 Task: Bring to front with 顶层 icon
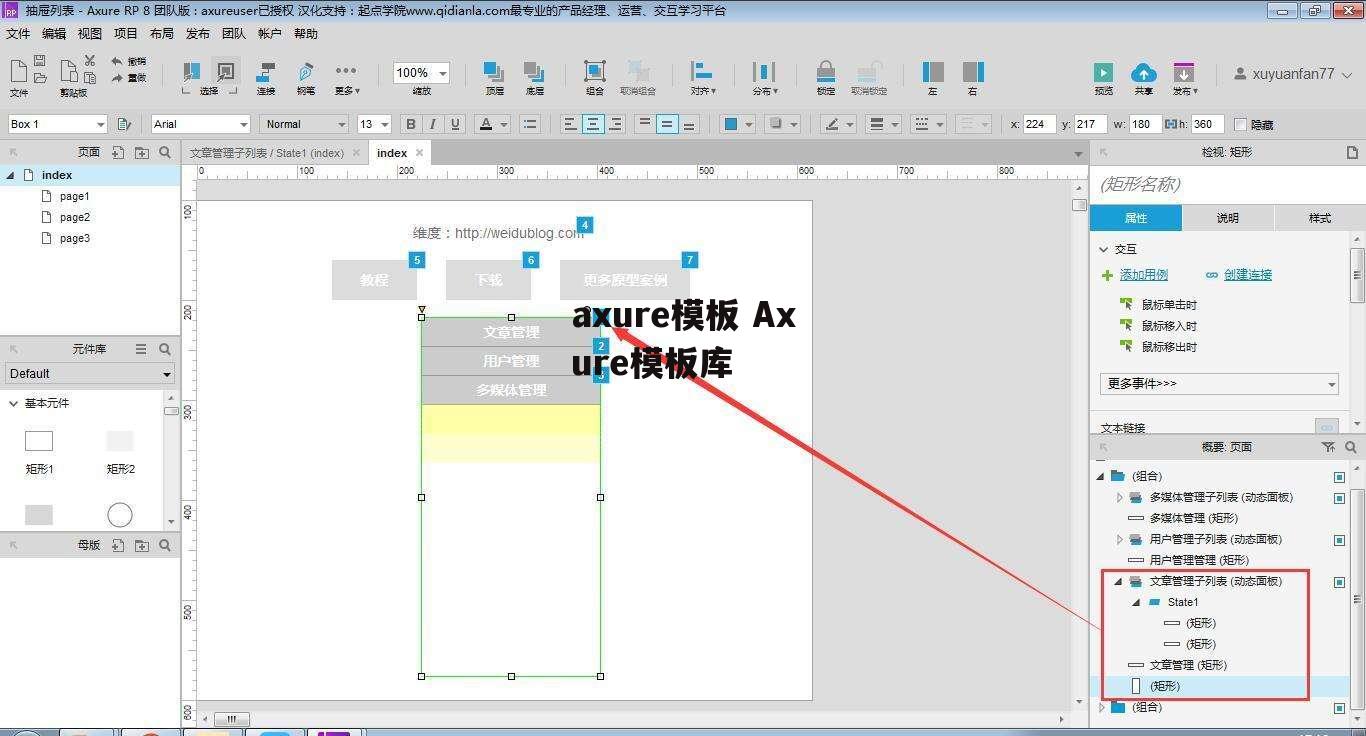pyautogui.click(x=494, y=71)
